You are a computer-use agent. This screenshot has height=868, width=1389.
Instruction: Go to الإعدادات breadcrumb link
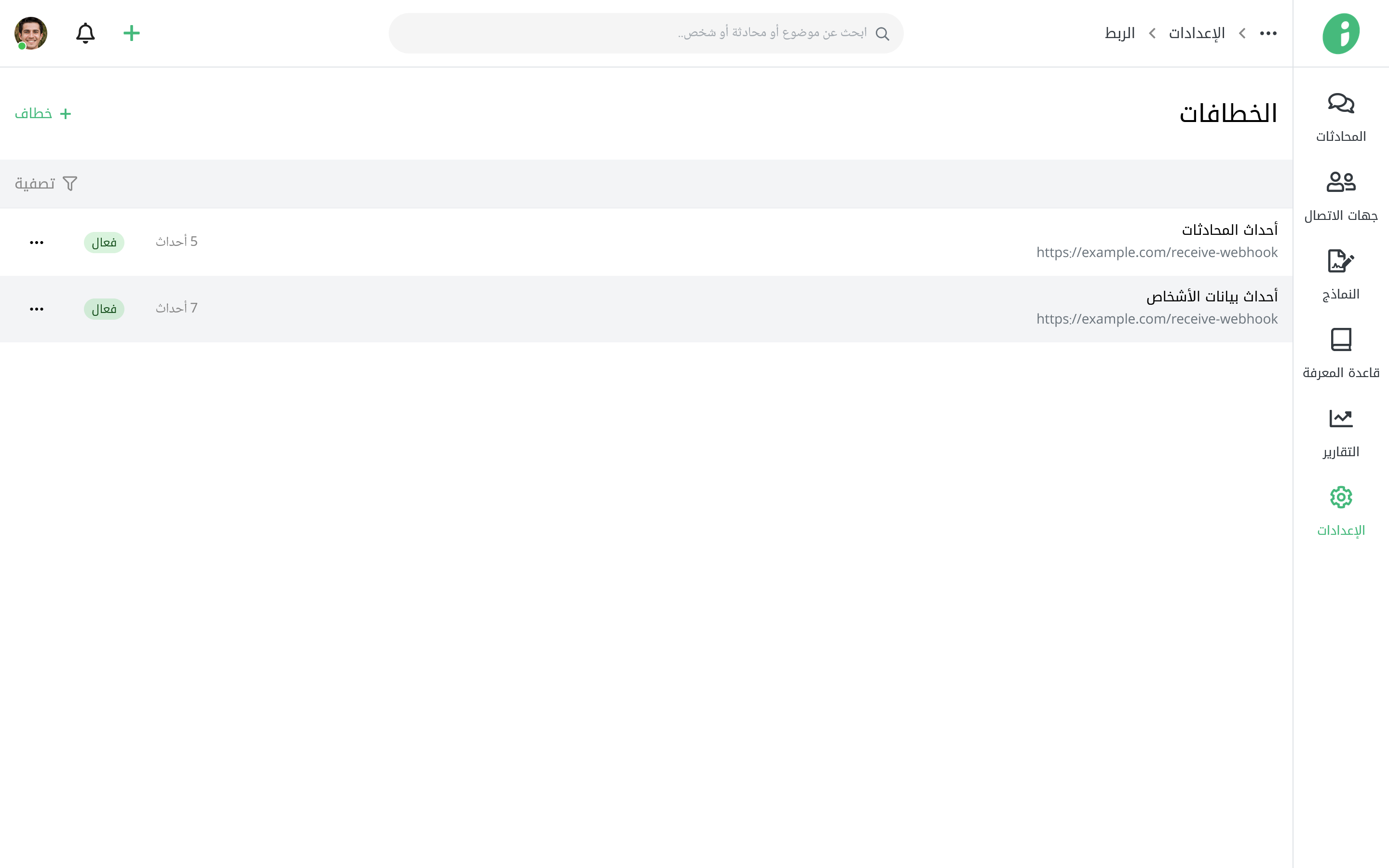click(1197, 33)
